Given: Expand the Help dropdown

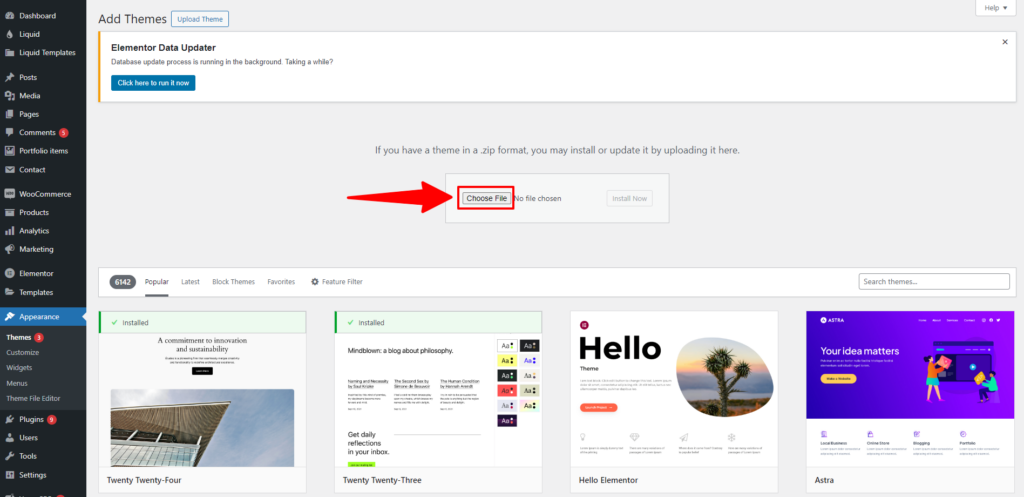Looking at the screenshot, I should point(996,8).
